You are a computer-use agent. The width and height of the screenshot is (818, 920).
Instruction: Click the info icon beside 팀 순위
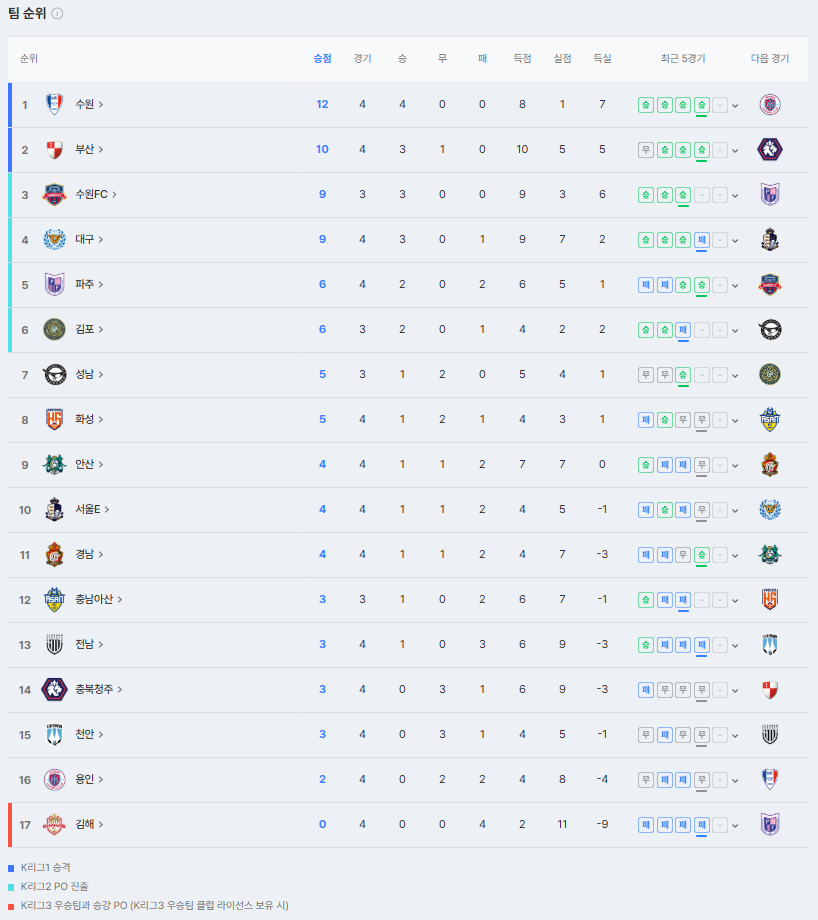click(57, 13)
